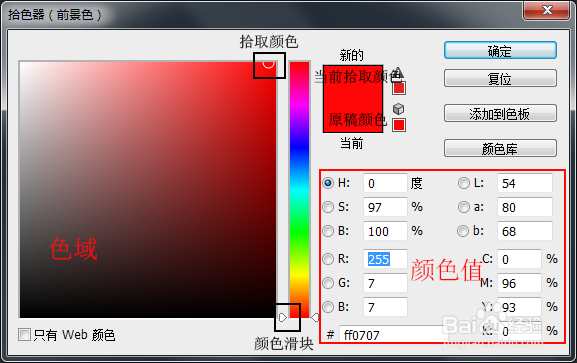Click the RGB B input showing 7
The width and height of the screenshot is (577, 363).
pyautogui.click(x=385, y=307)
